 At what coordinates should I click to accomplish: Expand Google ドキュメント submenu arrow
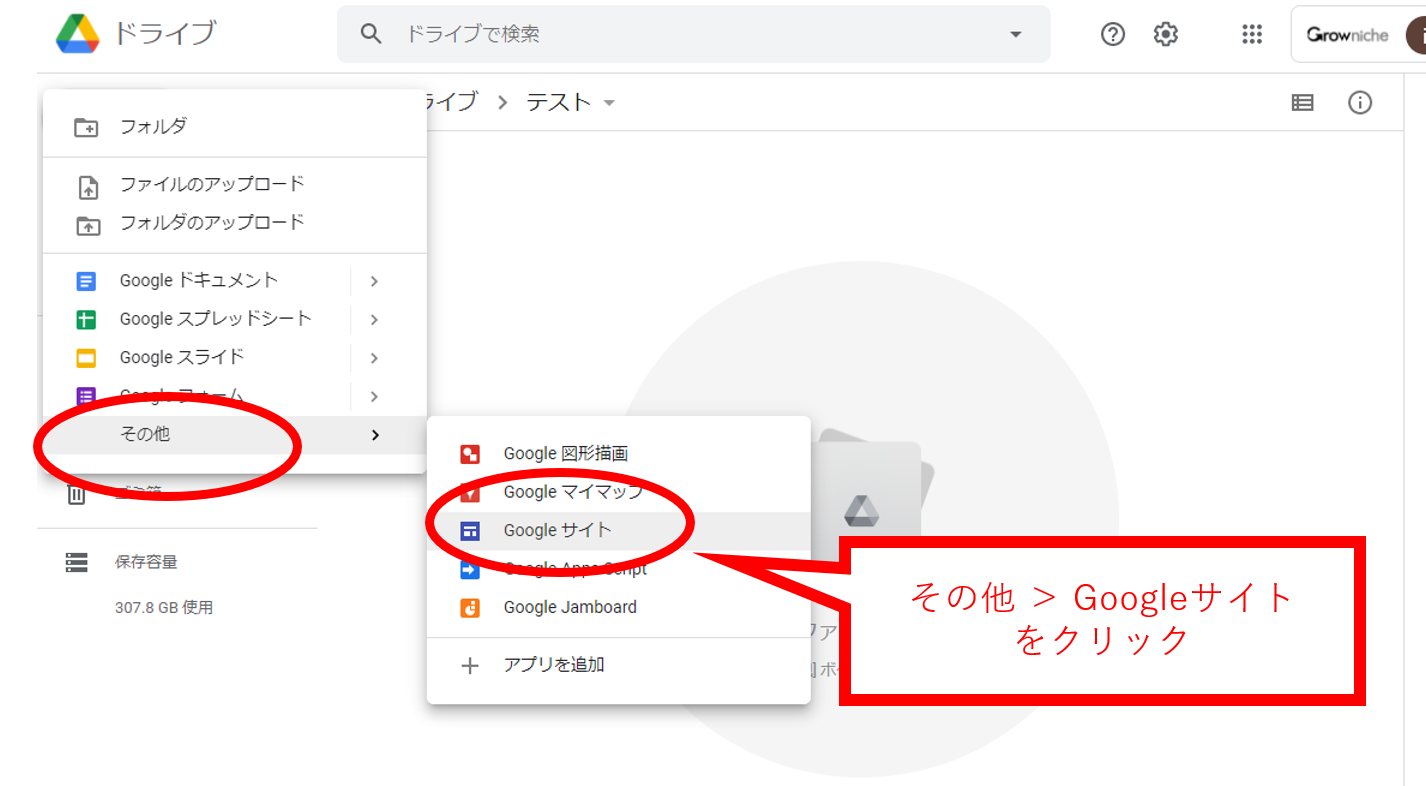click(x=374, y=282)
